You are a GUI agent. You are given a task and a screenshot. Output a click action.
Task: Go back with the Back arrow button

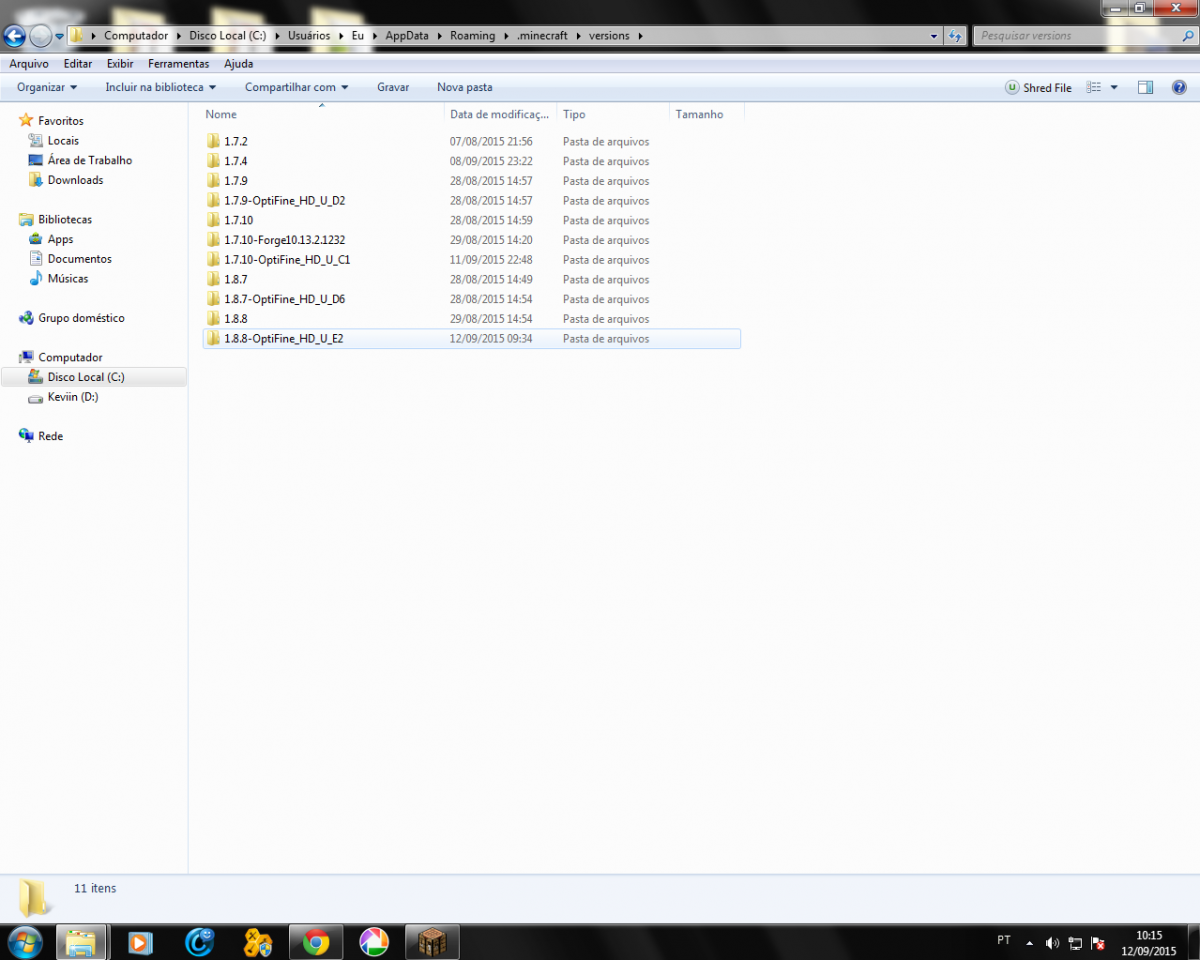click(x=14, y=36)
